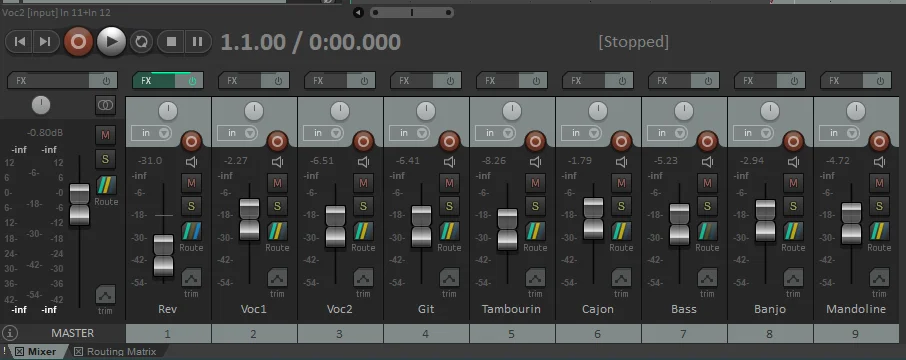Screen dimensions: 906x360
Task: Toggle master mono/stereo button
Action: [106, 105]
